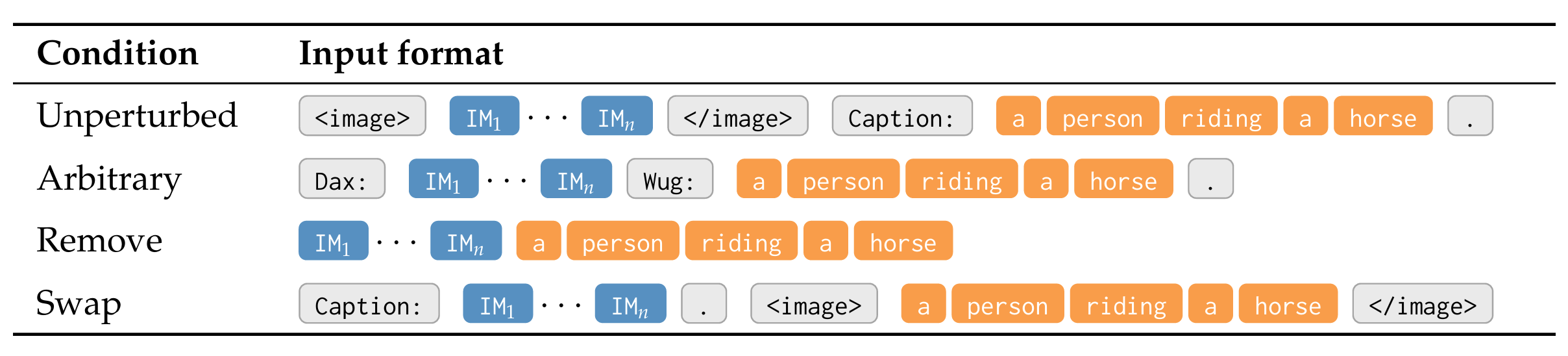Click the 'horse' token in Remove row
This screenshot has height=356, width=1568.
pyautogui.click(x=903, y=241)
